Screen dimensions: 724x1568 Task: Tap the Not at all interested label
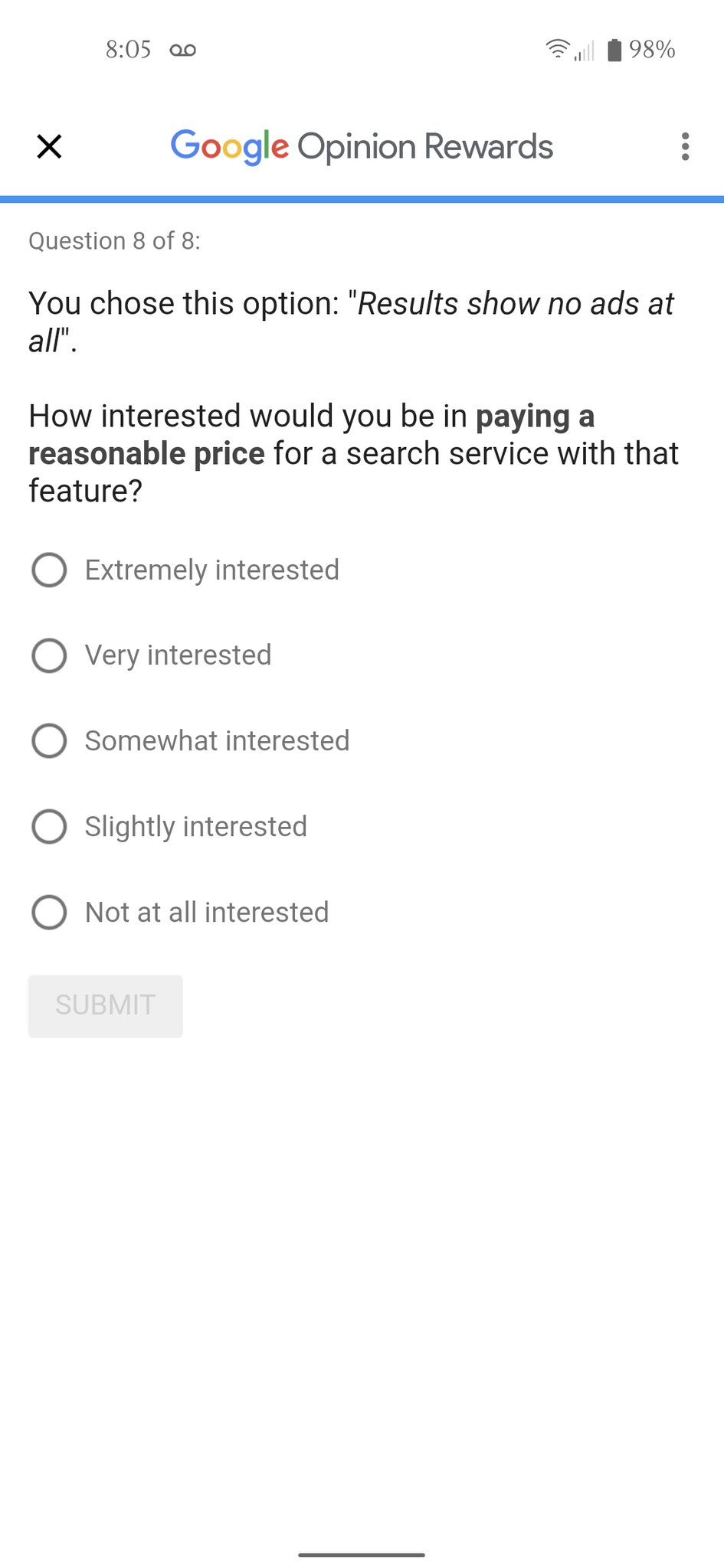tap(207, 913)
